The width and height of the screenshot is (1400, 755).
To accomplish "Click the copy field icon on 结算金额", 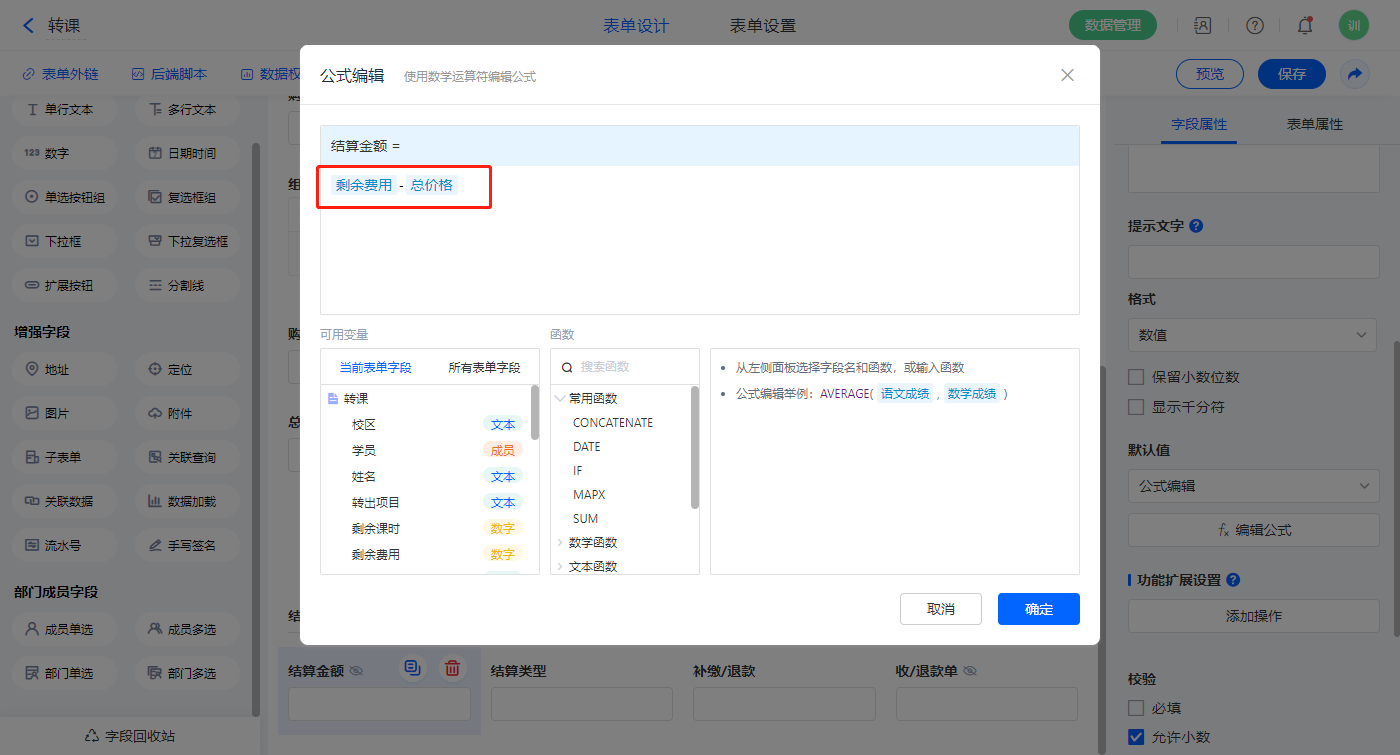I will [x=412, y=668].
